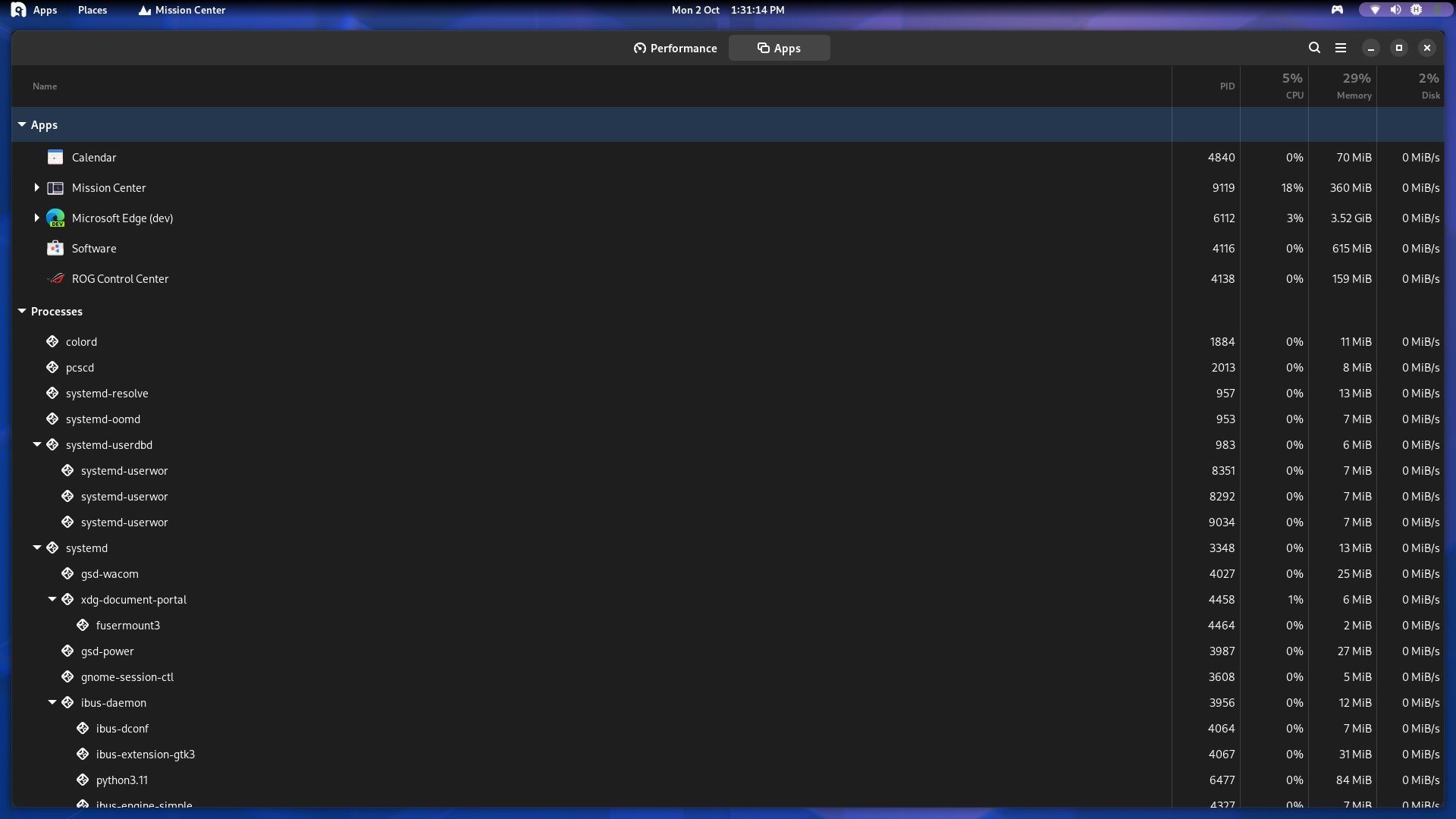Screen dimensions: 1456x819
Task: Click the gsd-wacom process icon
Action: (67, 573)
